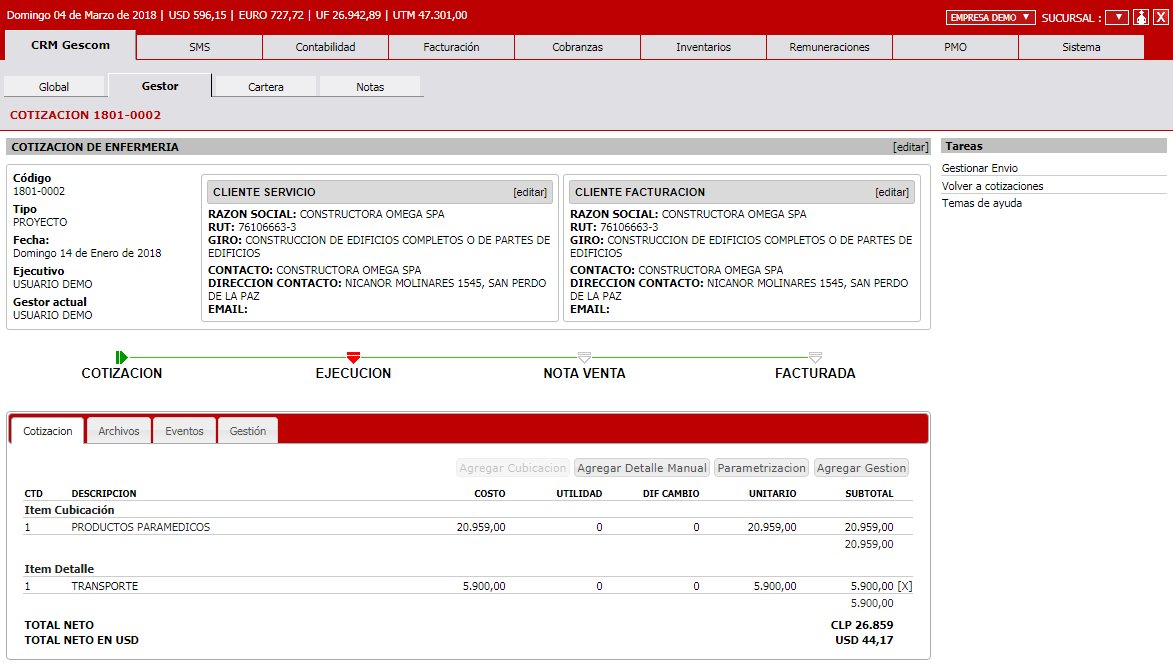Click the X logout icon in header

click(1160, 17)
